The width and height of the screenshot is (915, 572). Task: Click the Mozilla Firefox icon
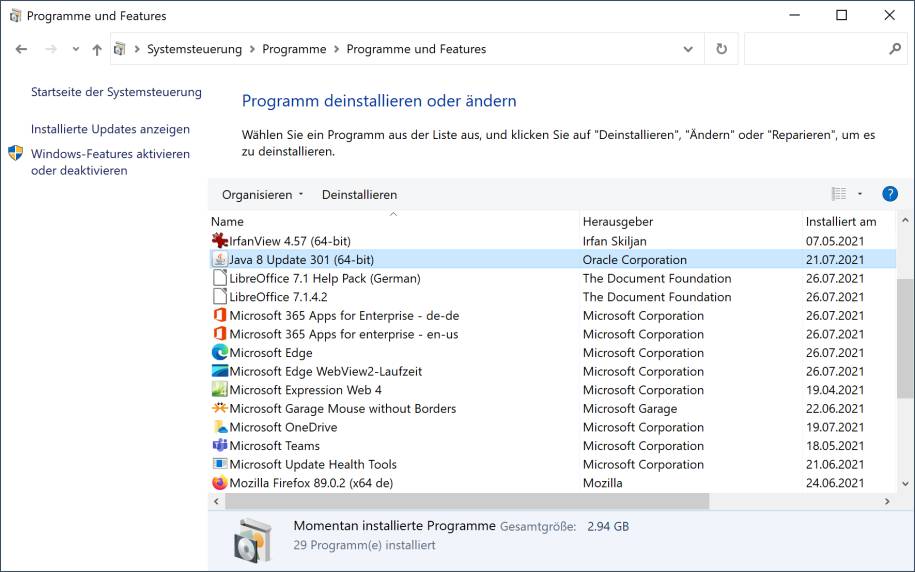(x=220, y=483)
